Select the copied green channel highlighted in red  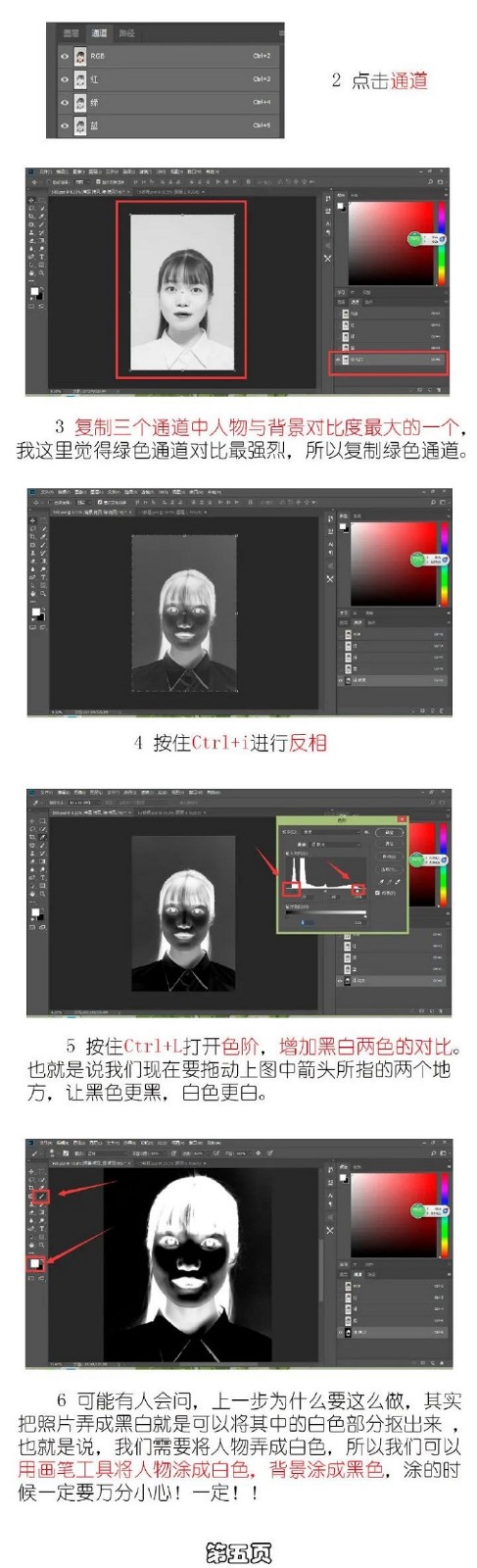point(392,361)
